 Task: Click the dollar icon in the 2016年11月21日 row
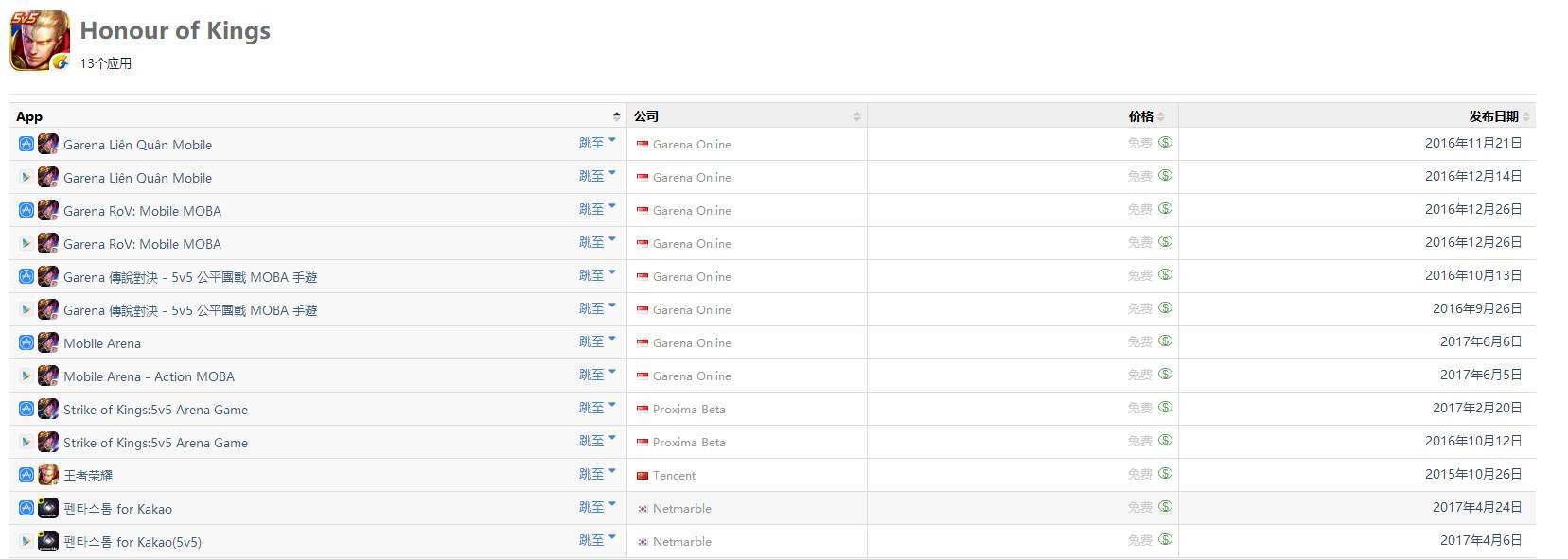[1166, 142]
